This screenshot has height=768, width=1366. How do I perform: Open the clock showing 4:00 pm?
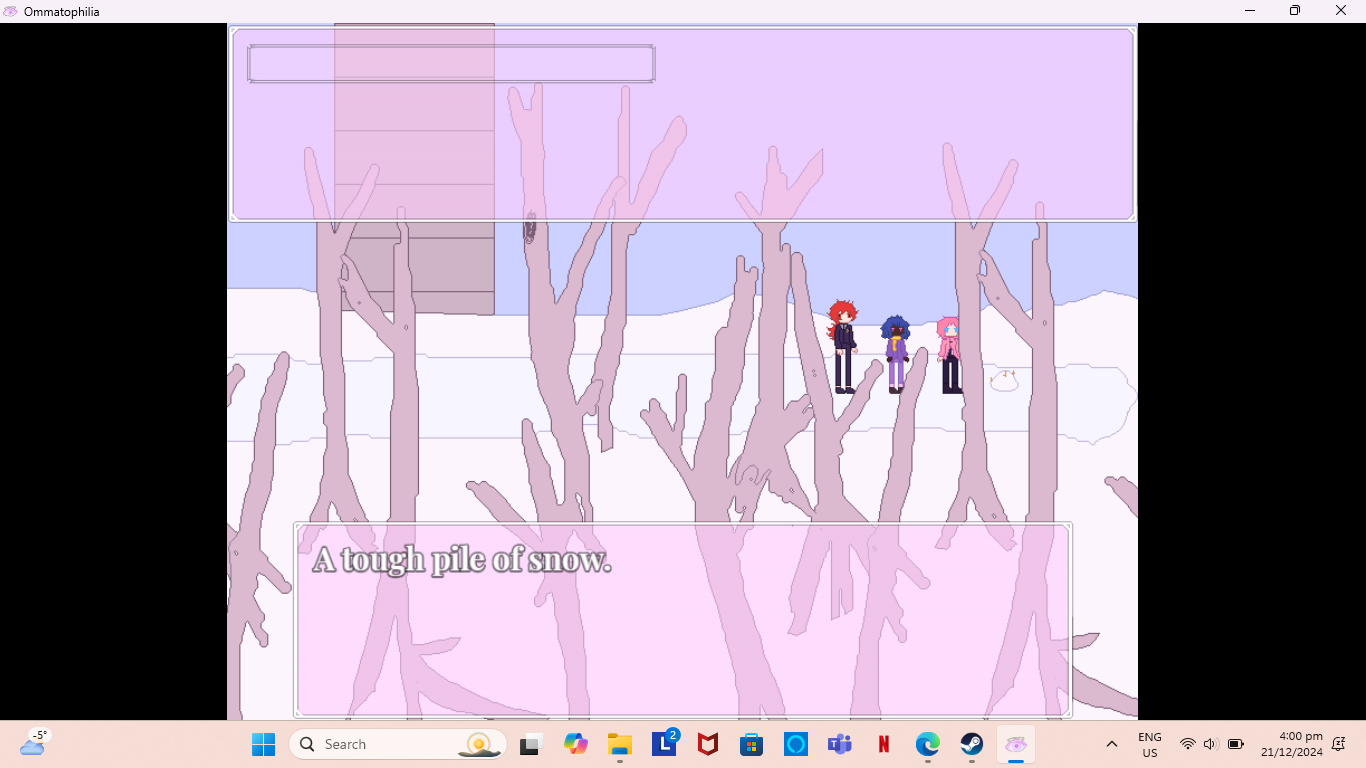tap(1292, 744)
